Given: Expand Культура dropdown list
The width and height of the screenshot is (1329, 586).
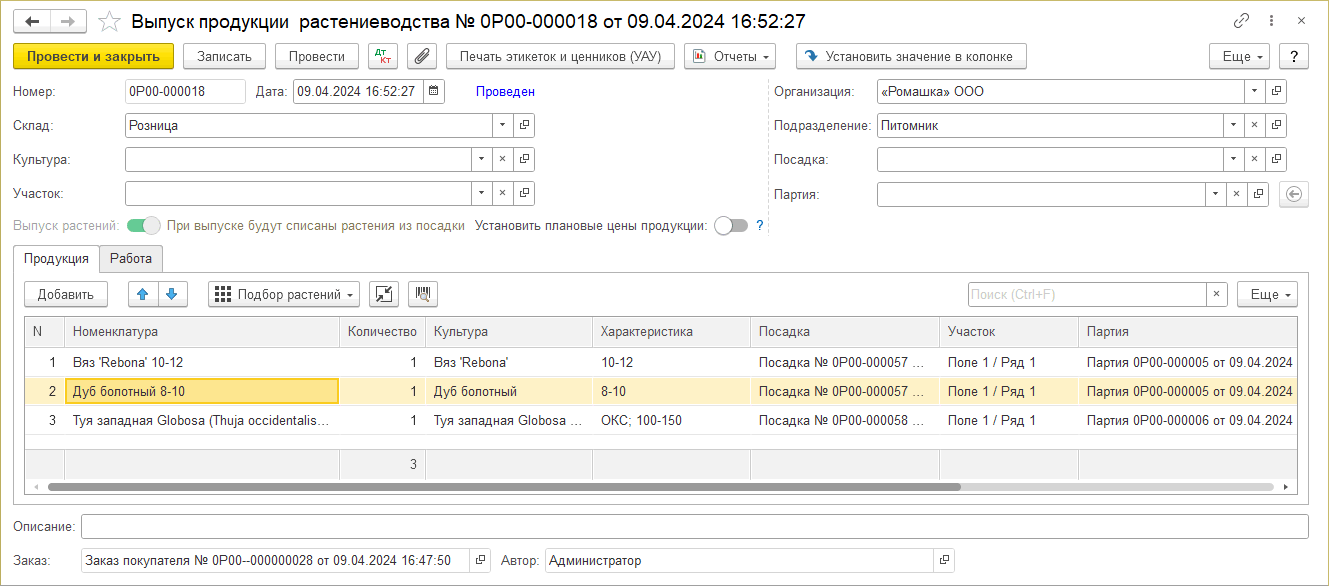Looking at the screenshot, I should pyautogui.click(x=481, y=159).
